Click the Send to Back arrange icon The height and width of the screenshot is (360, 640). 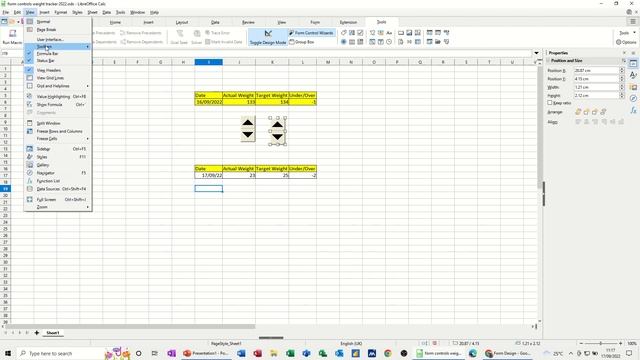point(603,112)
